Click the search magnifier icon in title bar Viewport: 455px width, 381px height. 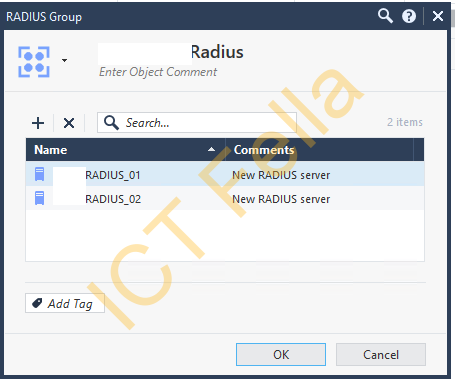[385, 16]
